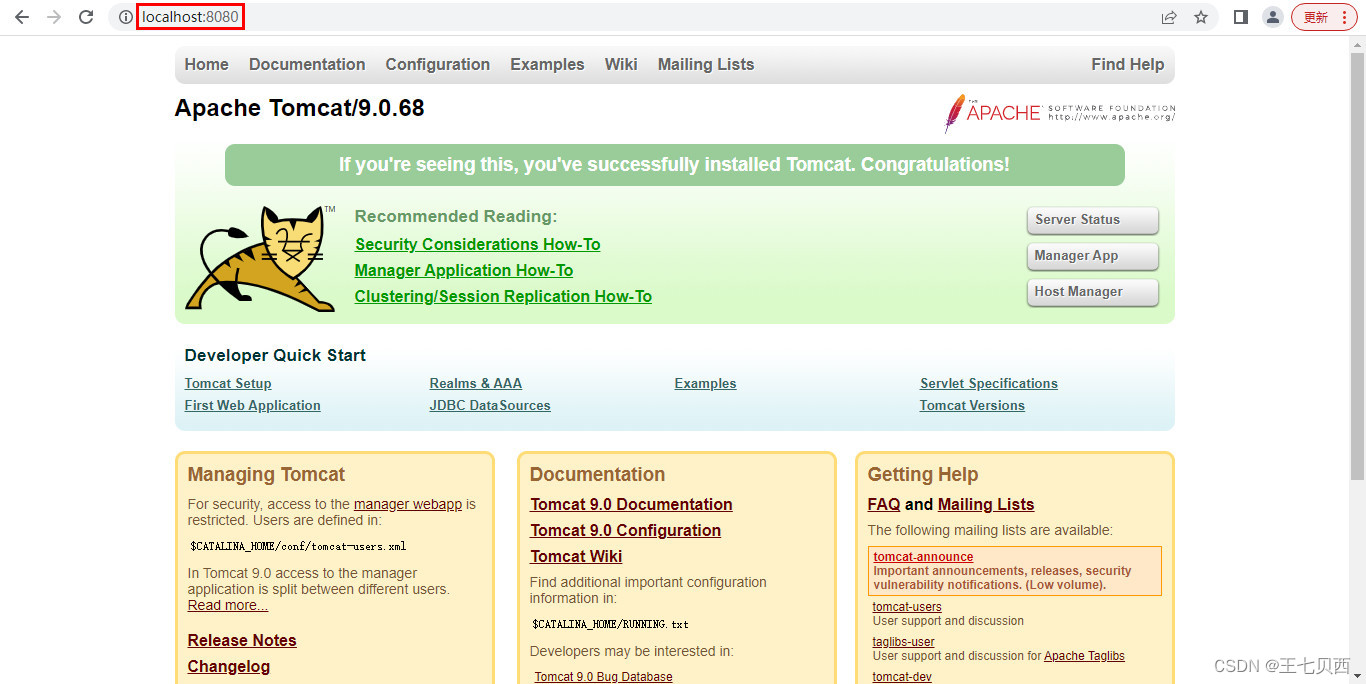Click the $CATALINA_HOME/RUNNING.txt path text
Viewport: 1366px width, 684px height.
[x=610, y=625]
